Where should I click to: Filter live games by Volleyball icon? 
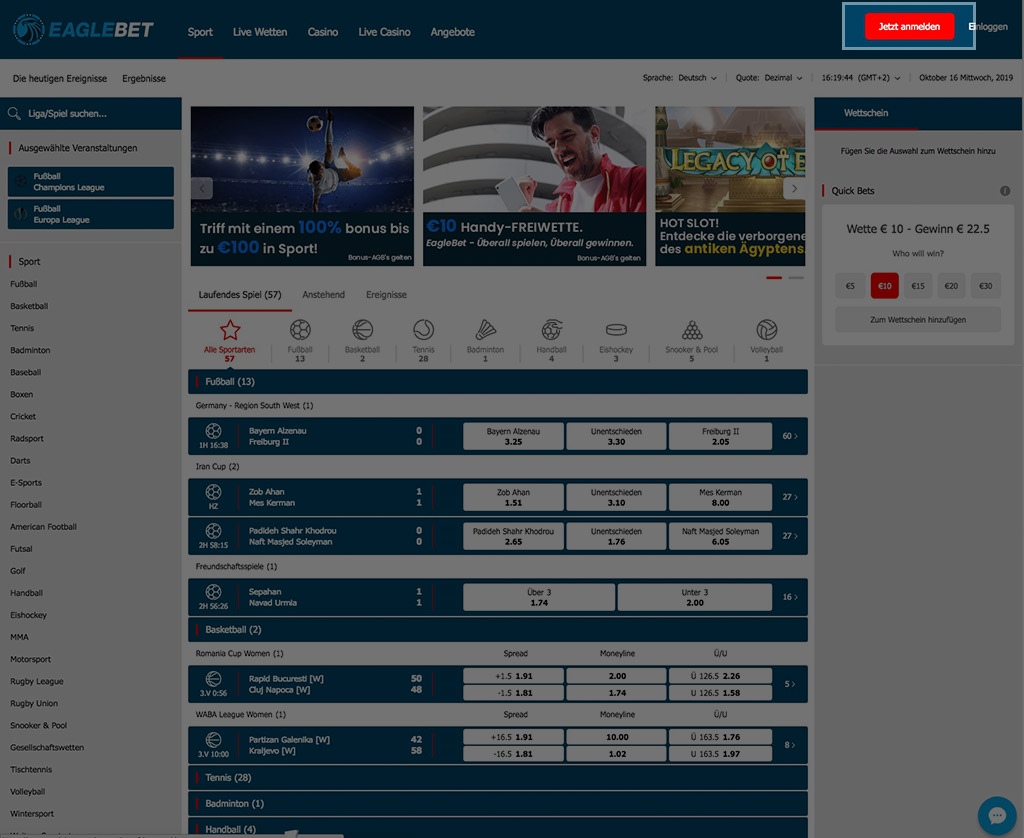point(766,330)
